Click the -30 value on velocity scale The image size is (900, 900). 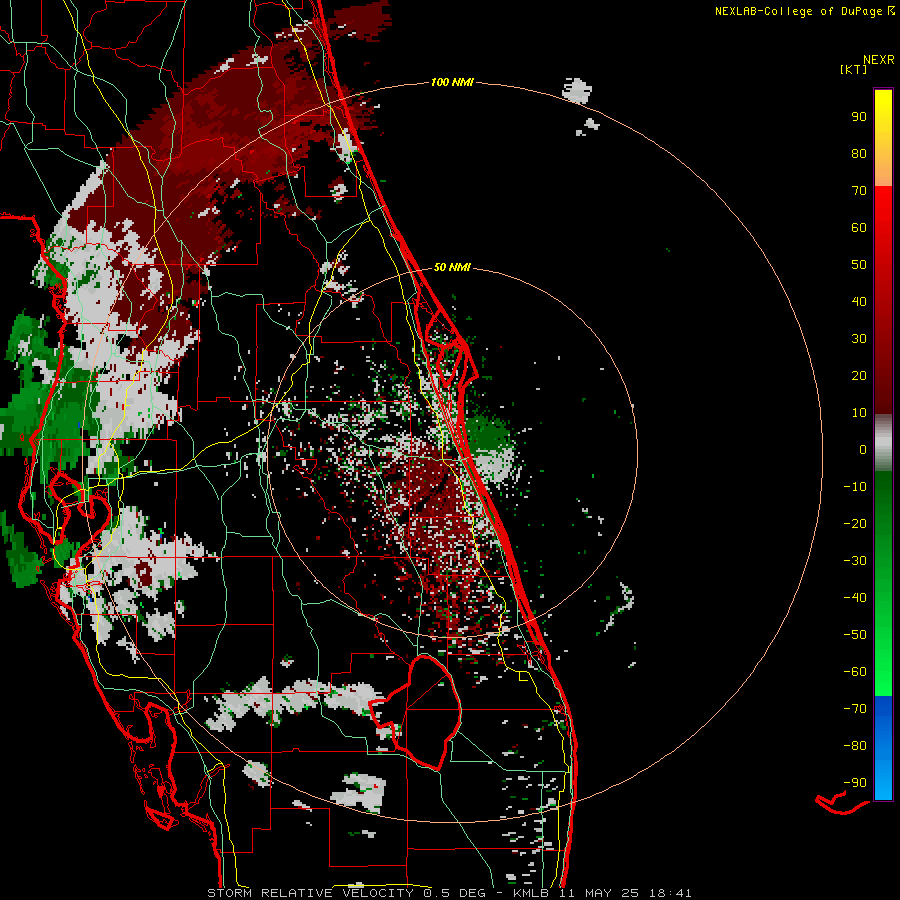855,561
